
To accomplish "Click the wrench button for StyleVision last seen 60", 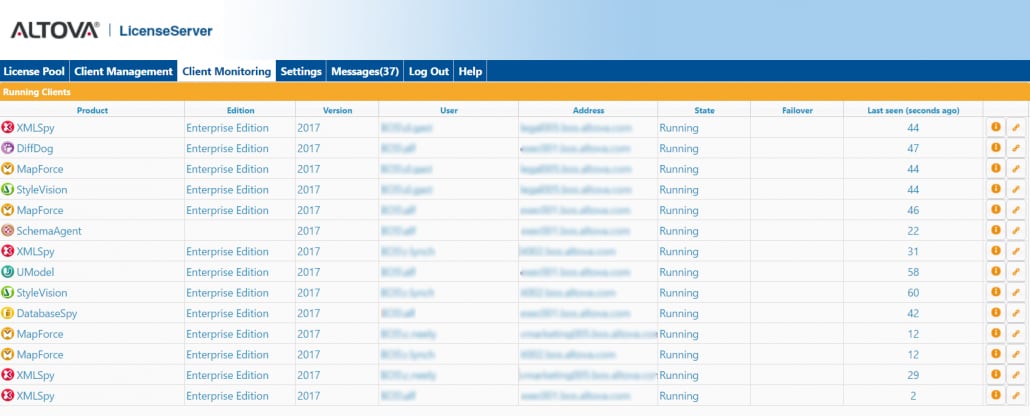I will (1016, 292).
